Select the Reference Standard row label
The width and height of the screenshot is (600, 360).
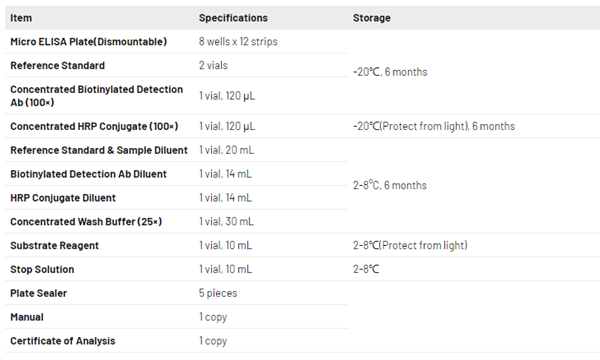pyautogui.click(x=57, y=65)
